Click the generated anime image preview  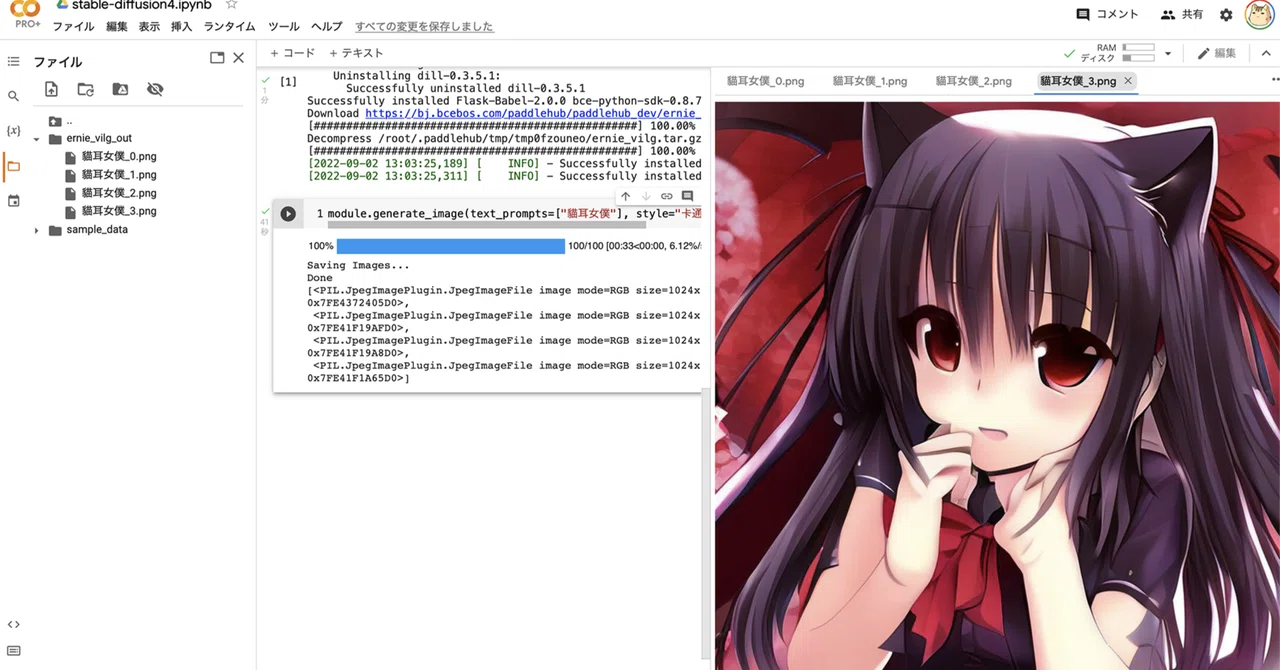click(997, 385)
